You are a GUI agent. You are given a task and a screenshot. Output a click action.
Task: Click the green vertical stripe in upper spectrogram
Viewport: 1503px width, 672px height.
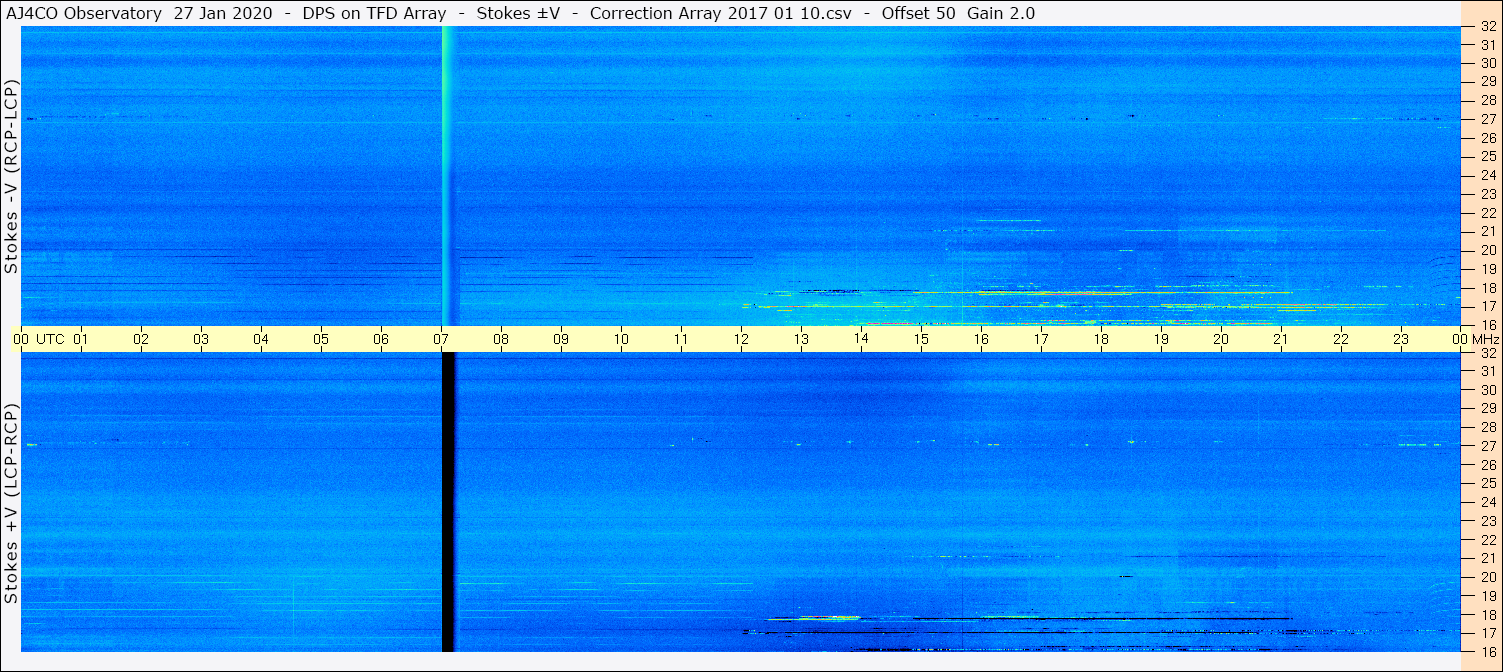(x=447, y=176)
